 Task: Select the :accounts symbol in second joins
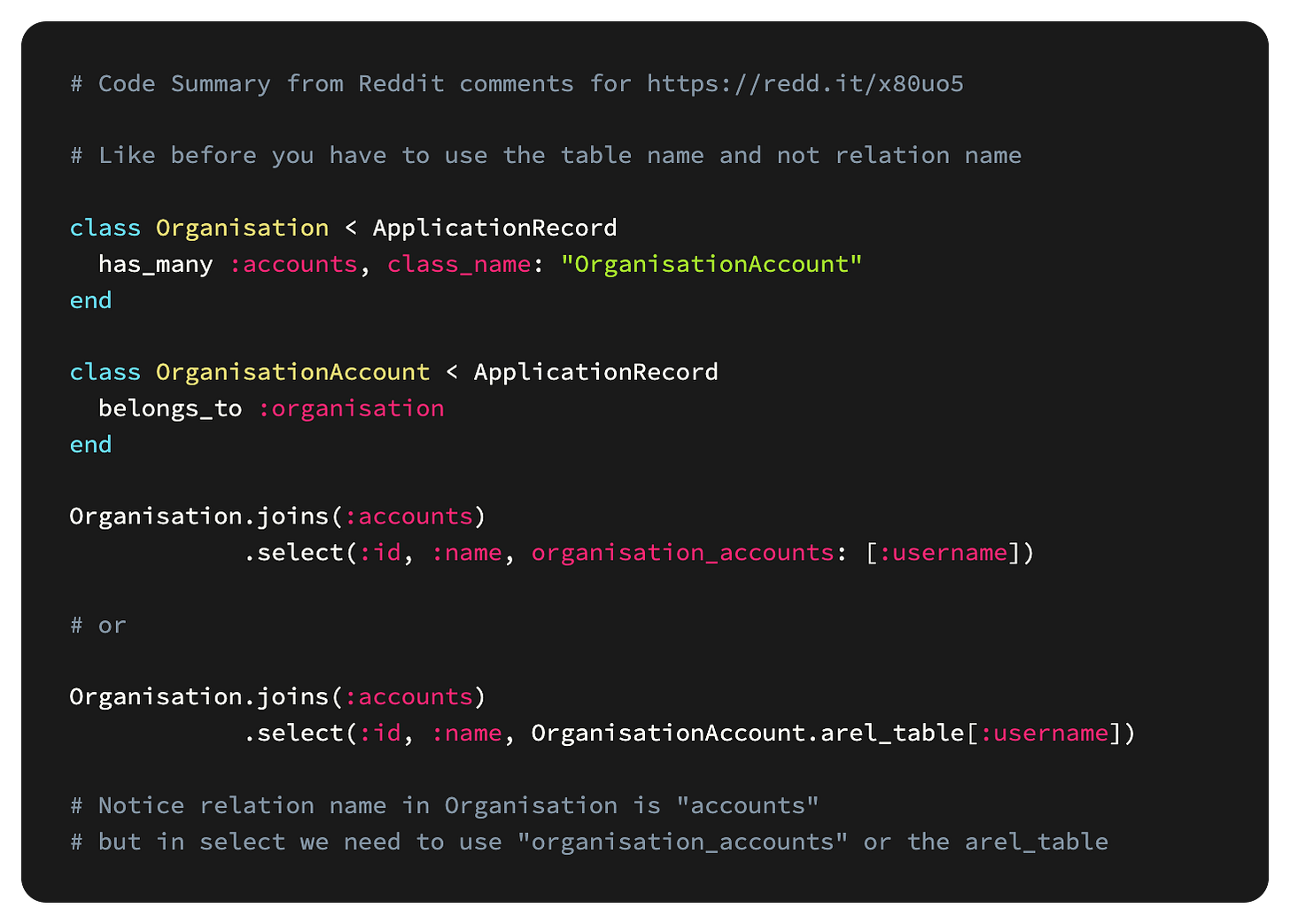412,695
